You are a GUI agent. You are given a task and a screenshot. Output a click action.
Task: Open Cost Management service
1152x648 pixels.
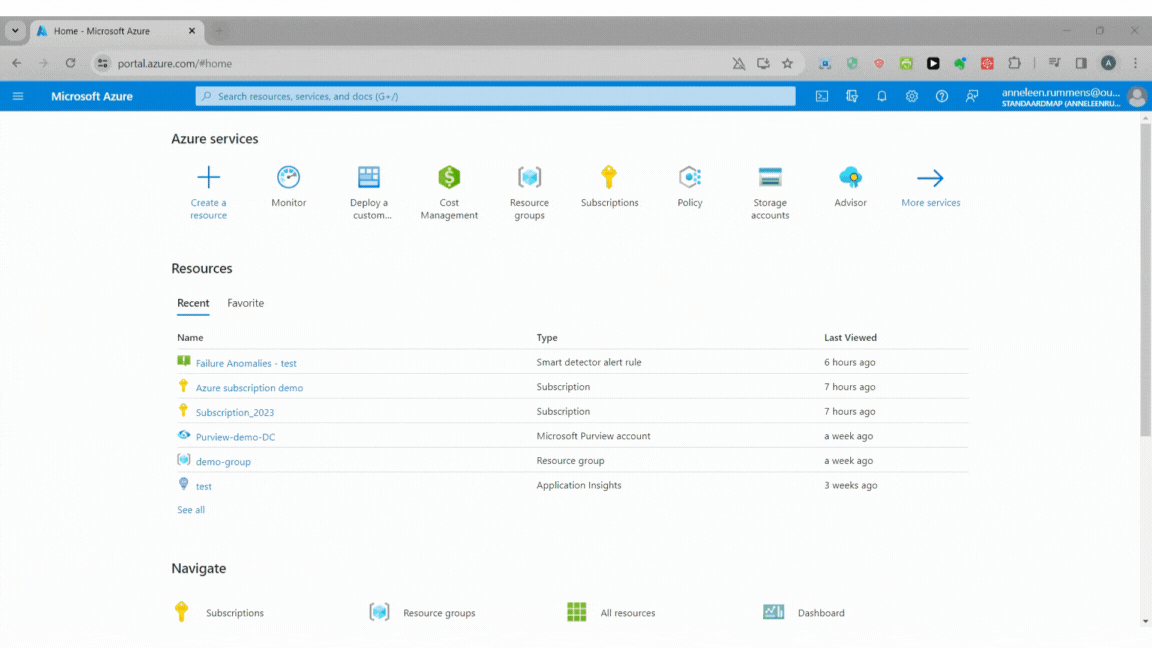click(x=449, y=192)
